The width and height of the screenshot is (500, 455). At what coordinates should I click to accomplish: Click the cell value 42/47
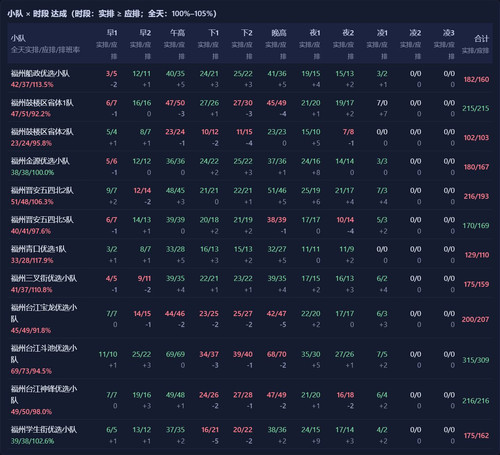(x=276, y=314)
